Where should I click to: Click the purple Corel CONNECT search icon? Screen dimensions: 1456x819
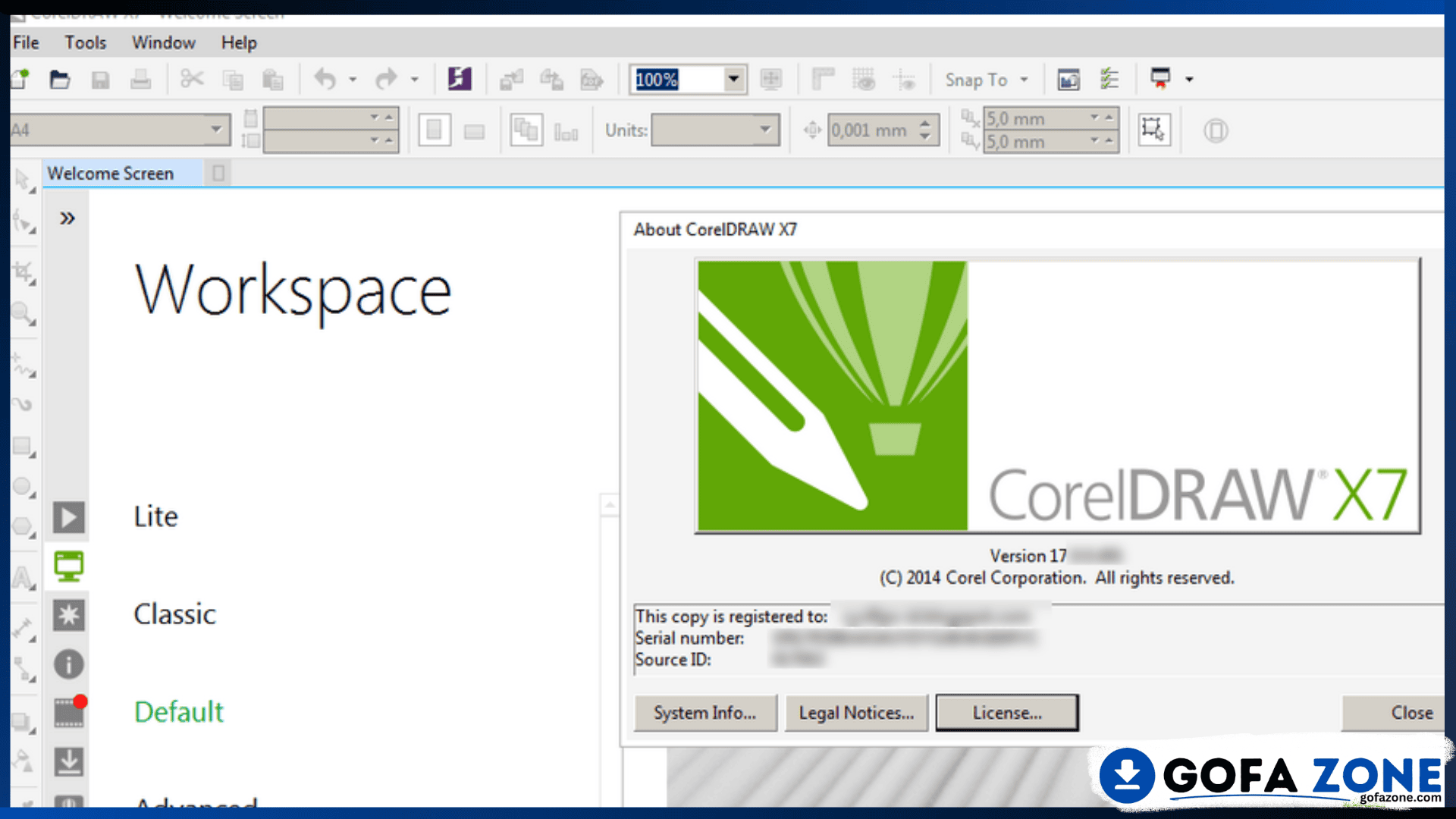(460, 79)
